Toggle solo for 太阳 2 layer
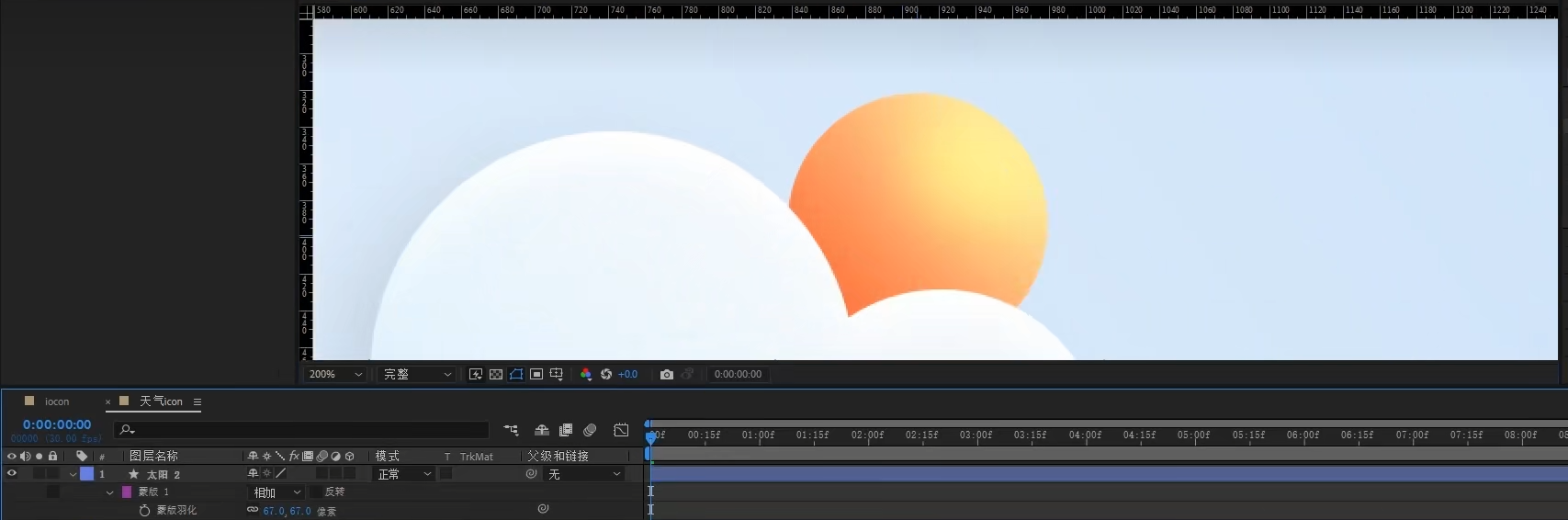Screen dimensions: 1568x520 tap(39, 474)
